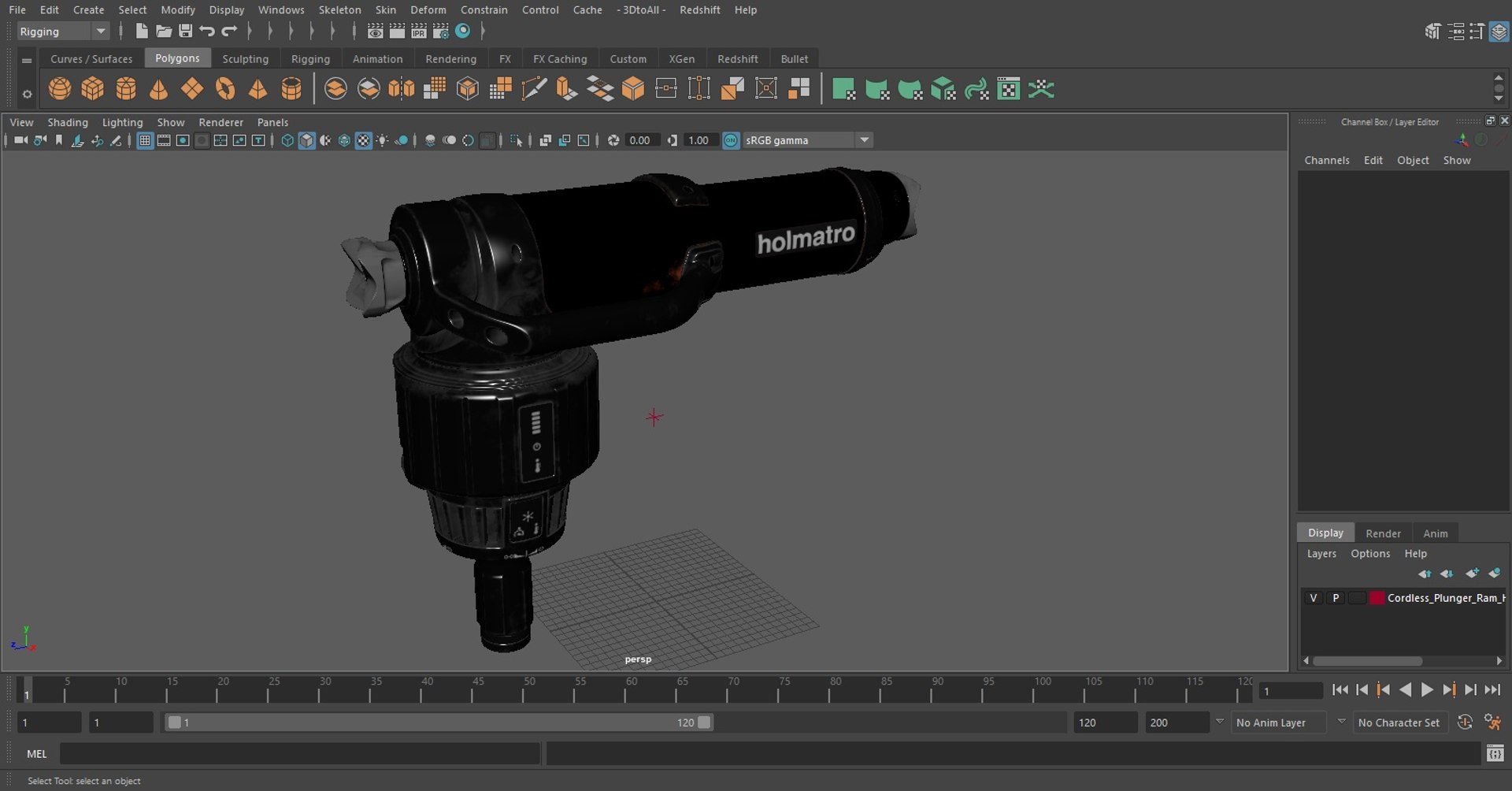Toggle use all lights in viewport
Viewport: 1512px width, 791px height.
382,140
